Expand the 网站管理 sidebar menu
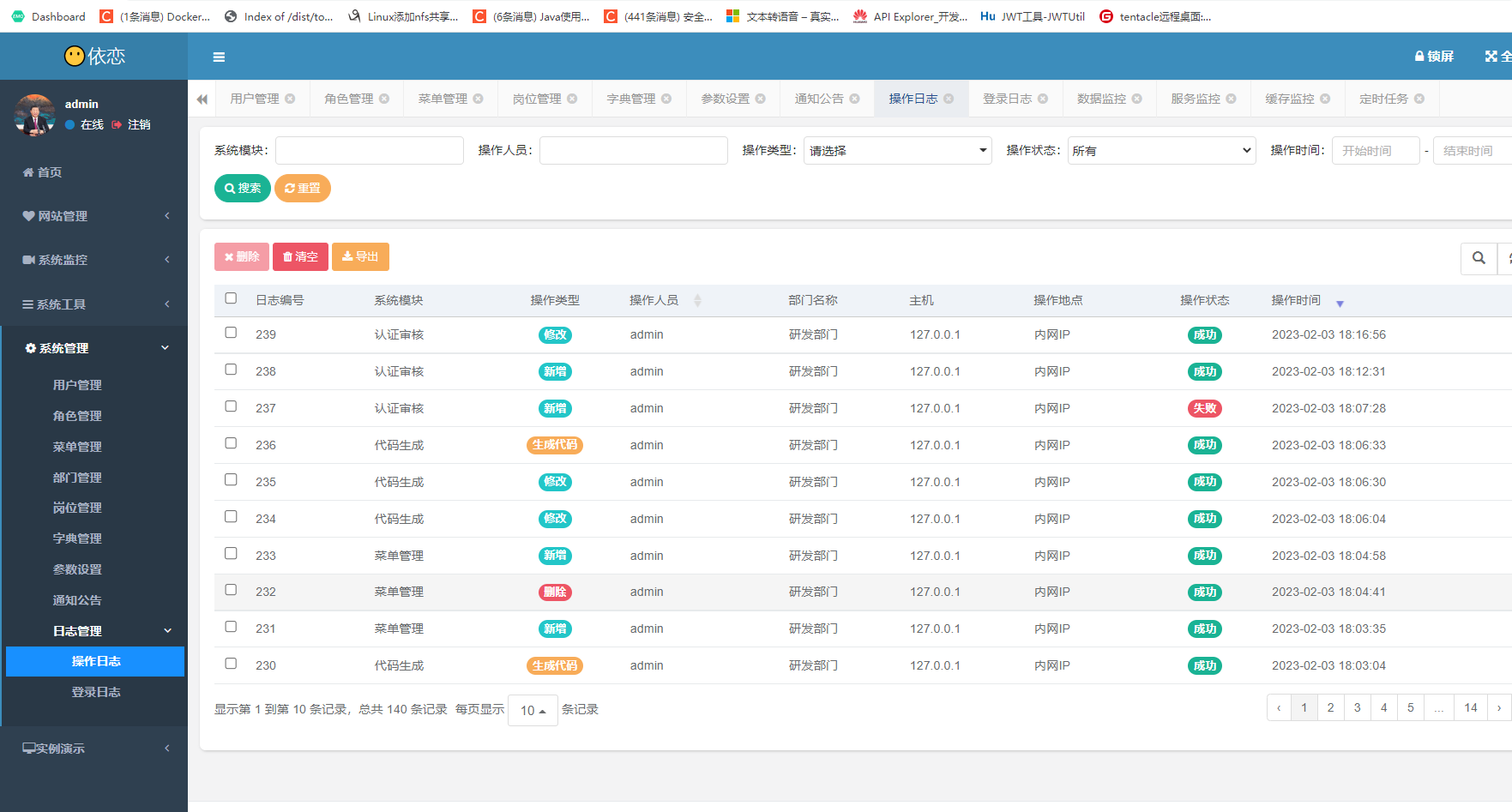The image size is (1512, 812). coord(93,216)
